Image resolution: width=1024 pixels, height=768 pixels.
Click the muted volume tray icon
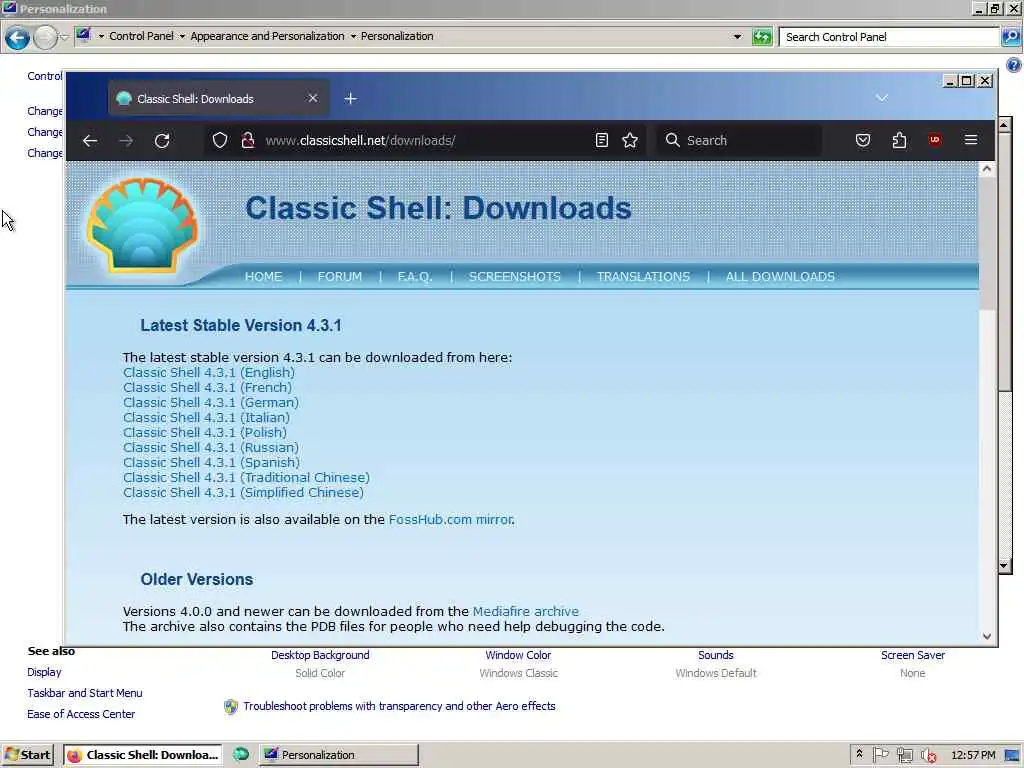(x=929, y=756)
